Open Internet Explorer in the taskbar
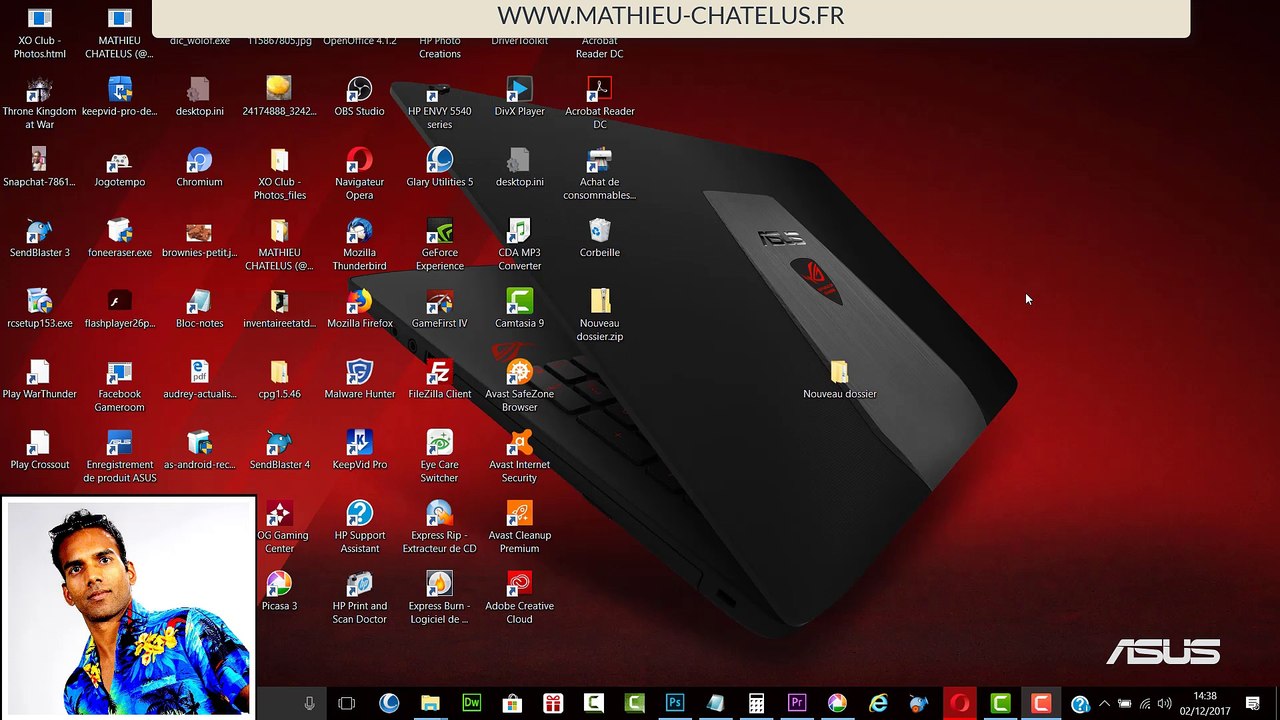This screenshot has height=720, width=1280. coord(878,704)
